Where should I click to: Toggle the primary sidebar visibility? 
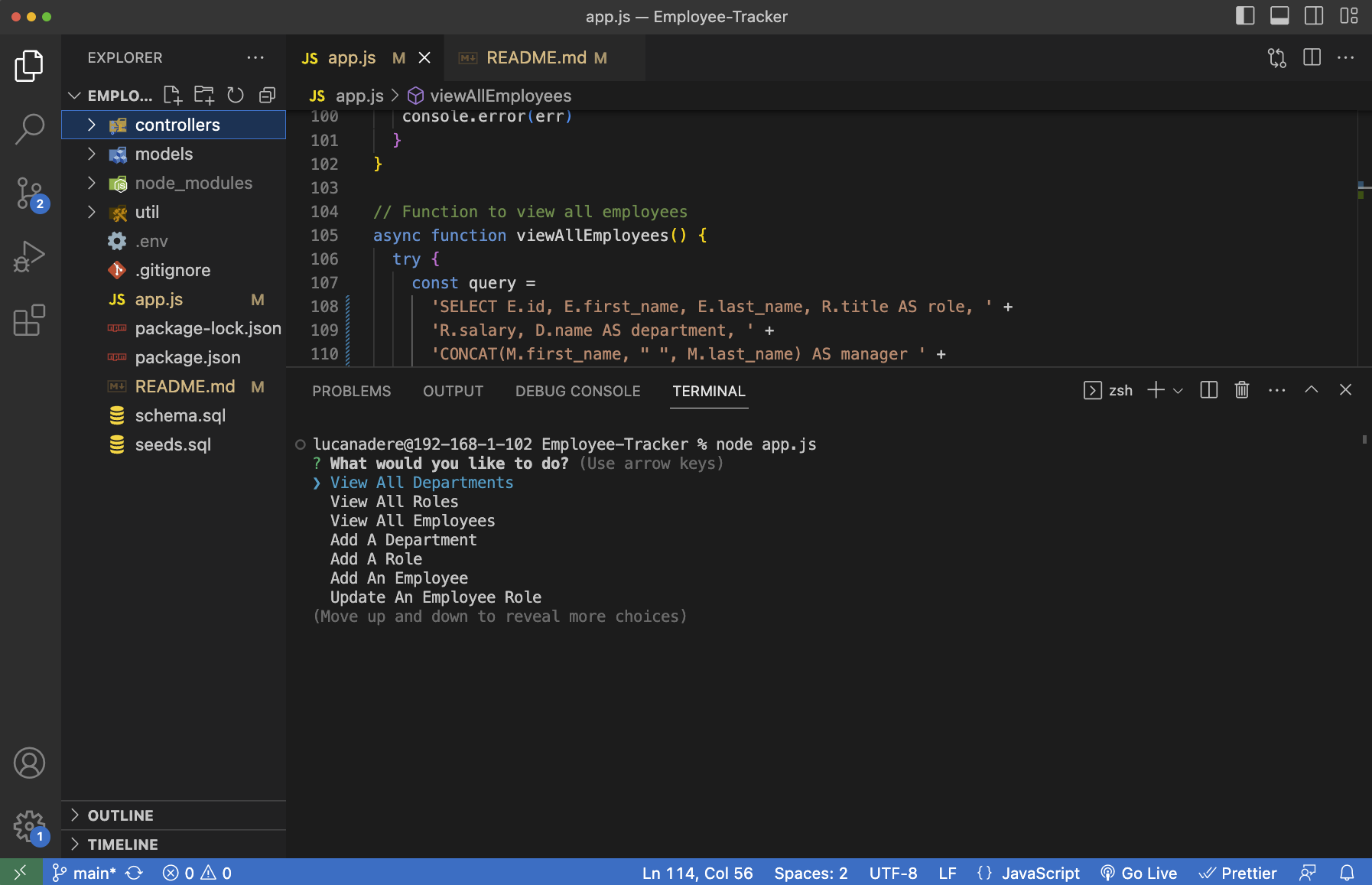1245,15
